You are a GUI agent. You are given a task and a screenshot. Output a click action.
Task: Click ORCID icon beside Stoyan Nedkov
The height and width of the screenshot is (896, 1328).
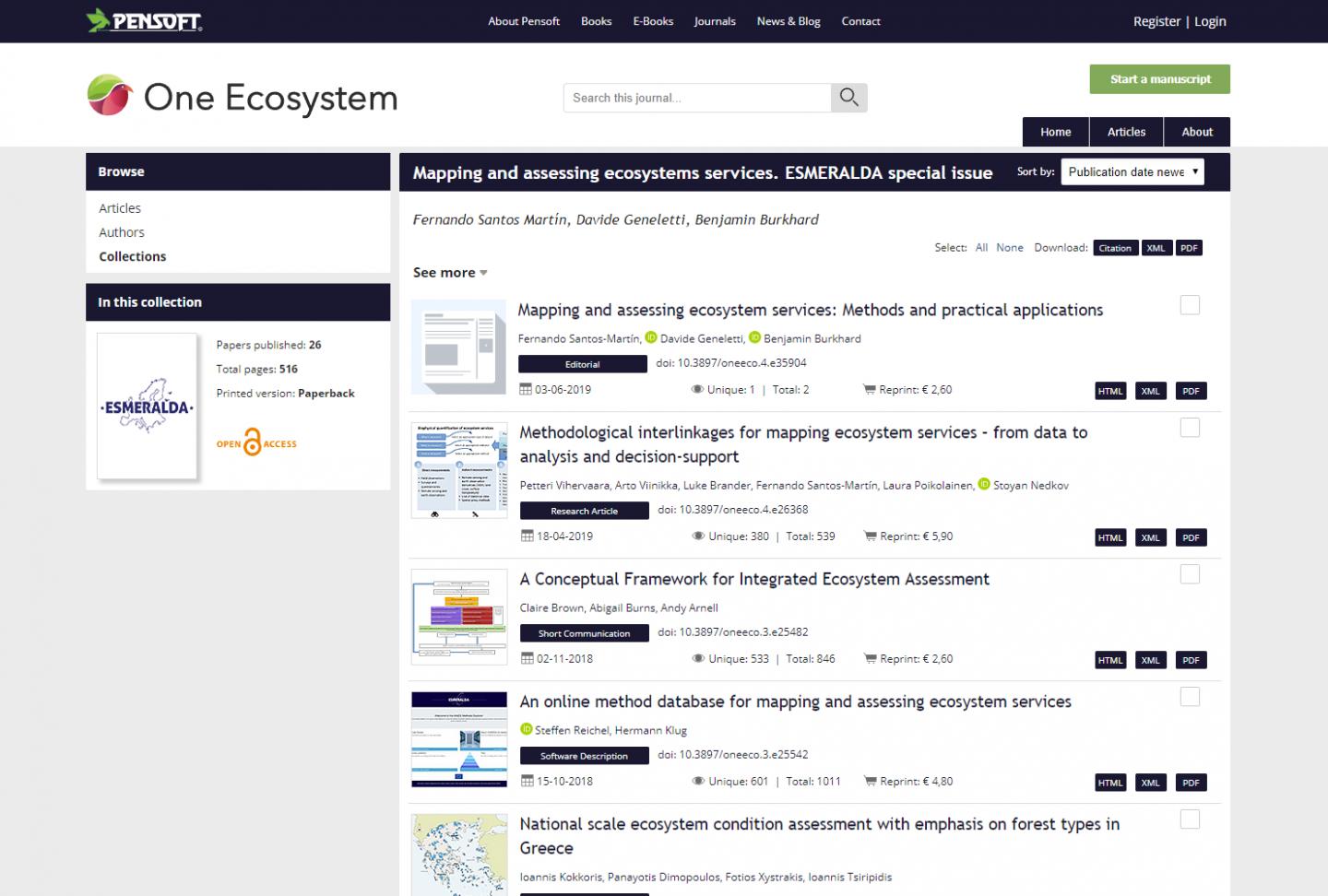[x=984, y=484]
